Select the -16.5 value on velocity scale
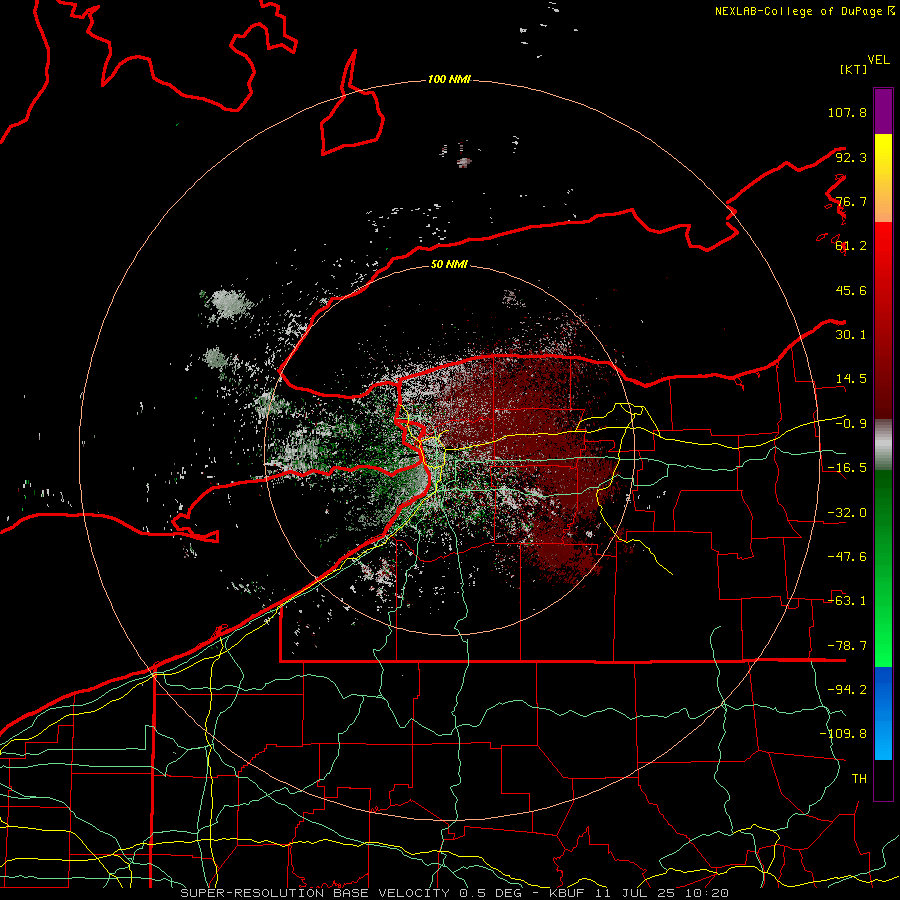The image size is (900, 900). 847,468
